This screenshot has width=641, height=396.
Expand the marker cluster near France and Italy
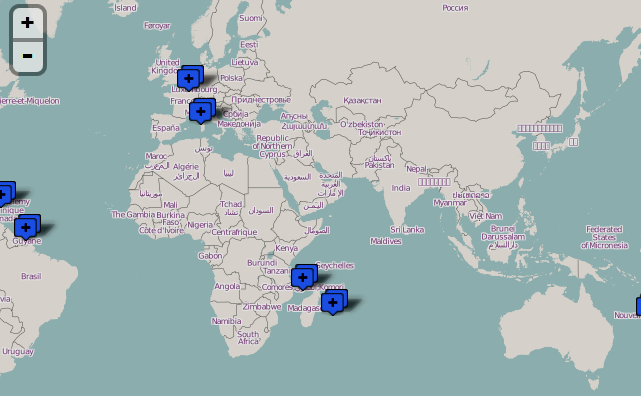coord(202,111)
